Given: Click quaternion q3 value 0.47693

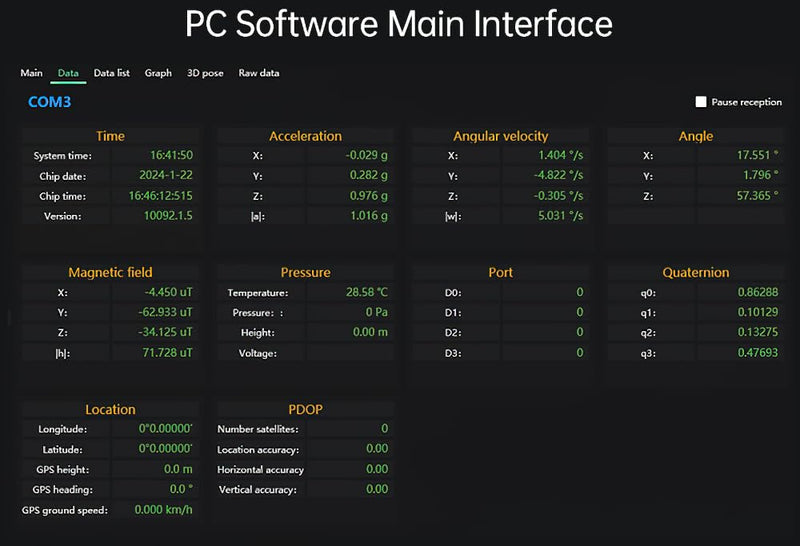Looking at the screenshot, I should [758, 353].
